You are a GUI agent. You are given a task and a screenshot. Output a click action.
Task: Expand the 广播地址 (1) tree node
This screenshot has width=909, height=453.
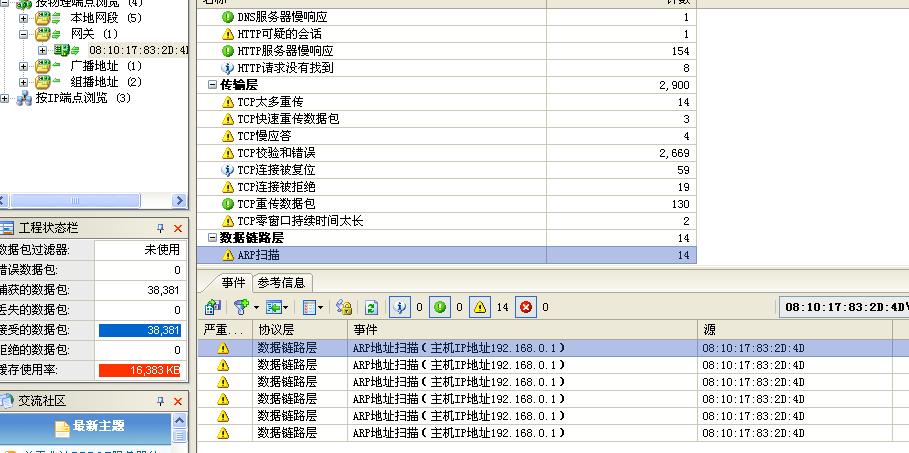23,66
